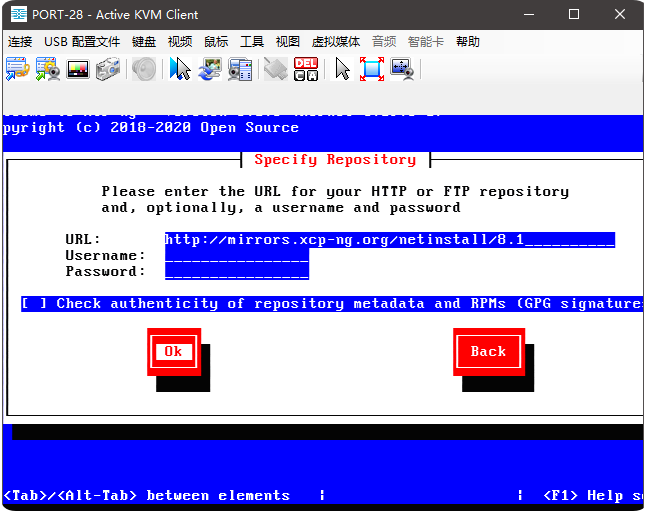Screen dimensions: 649x511
Task: Minimize the Active KVM Client window
Action: 529,14
